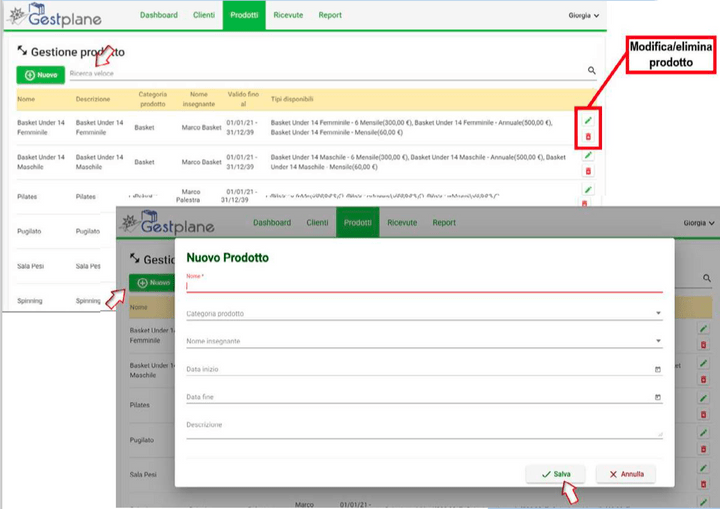Click the search magnifier in Gestione prodotto
This screenshot has width=720, height=509.
click(x=591, y=70)
